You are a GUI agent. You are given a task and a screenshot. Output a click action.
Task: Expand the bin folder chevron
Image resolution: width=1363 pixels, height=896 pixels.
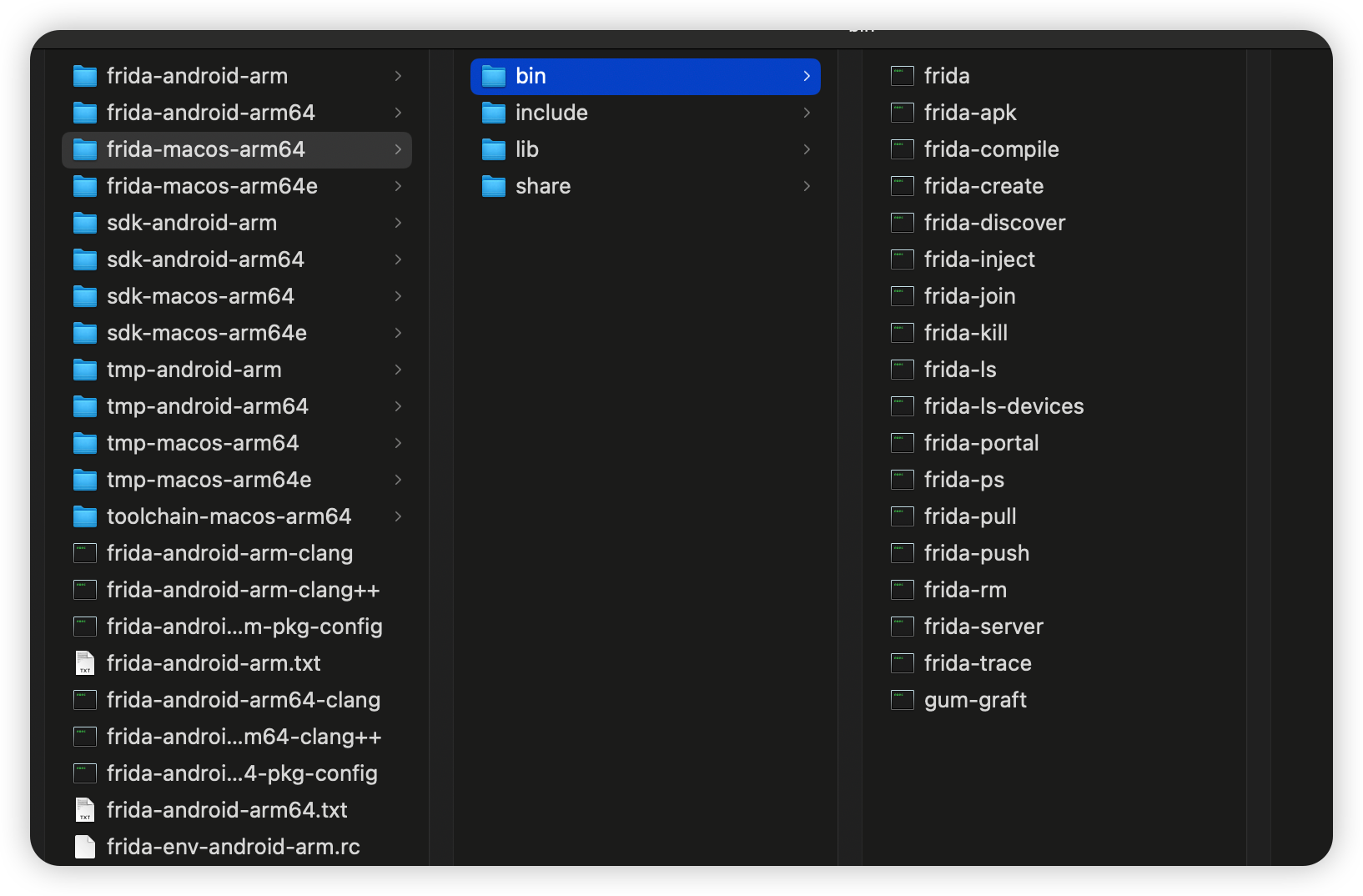click(x=807, y=76)
